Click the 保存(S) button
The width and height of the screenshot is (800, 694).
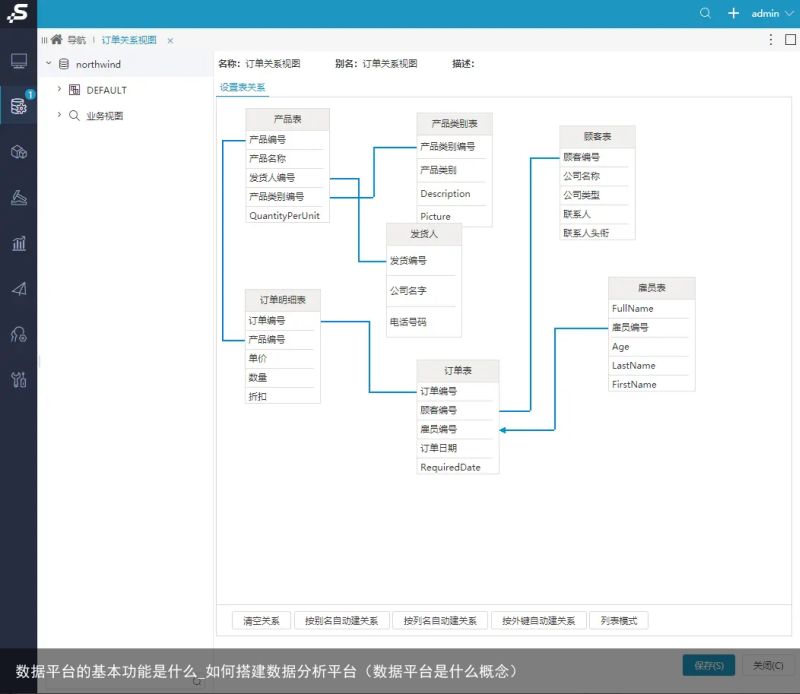[x=709, y=665]
